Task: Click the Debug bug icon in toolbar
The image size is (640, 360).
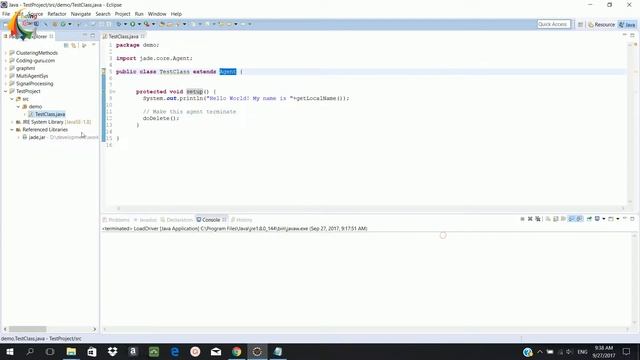Action: [x=119, y=24]
